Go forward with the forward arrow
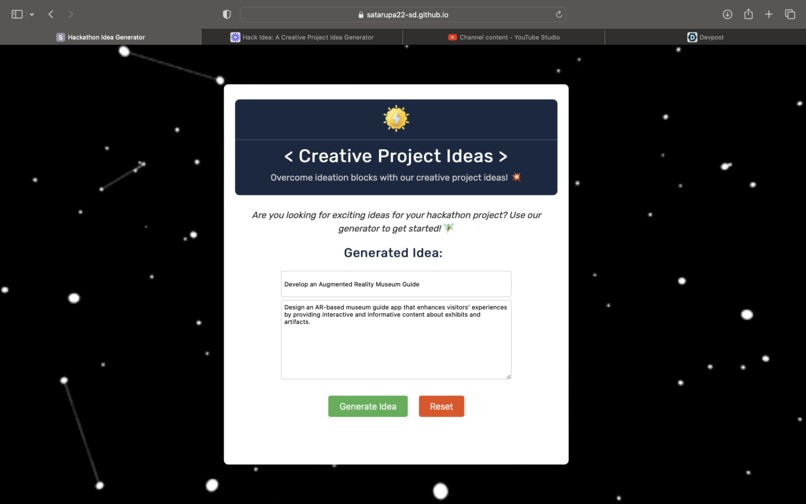The width and height of the screenshot is (806, 504). tap(70, 14)
